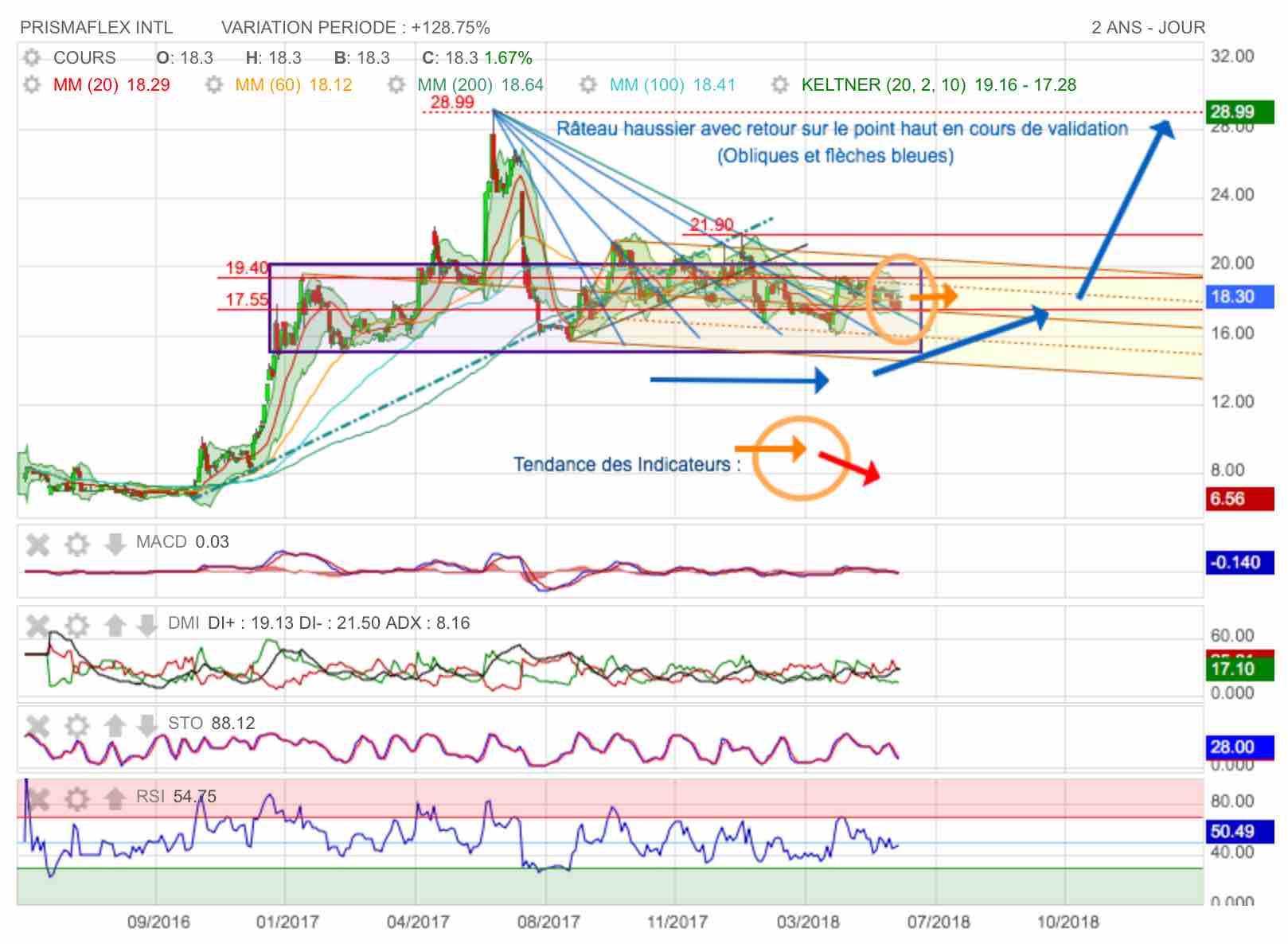Click the 21.90 level label
Image resolution: width=1288 pixels, height=944 pixels.
click(x=712, y=224)
